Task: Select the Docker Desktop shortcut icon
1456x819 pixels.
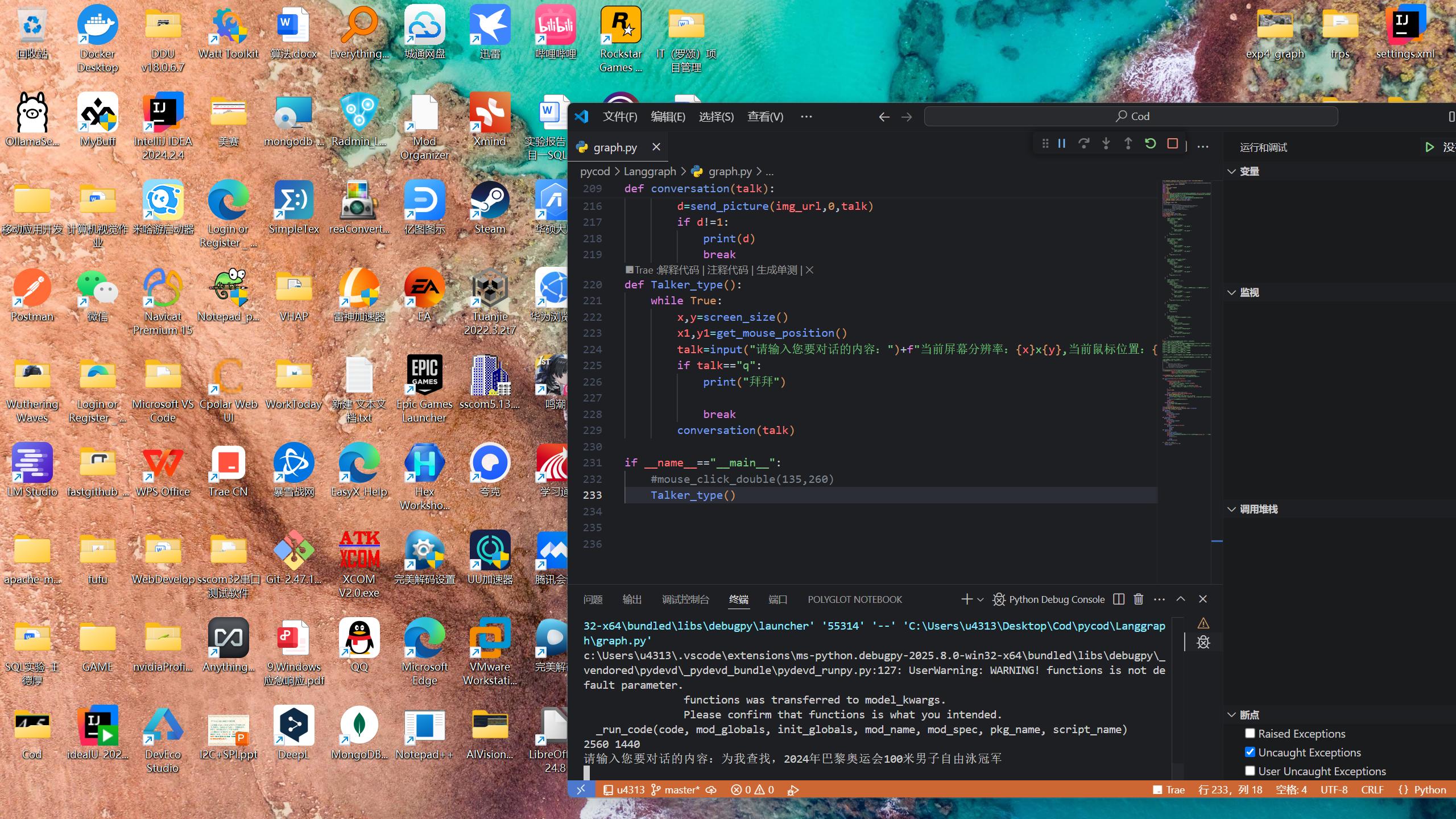Action: [97, 39]
